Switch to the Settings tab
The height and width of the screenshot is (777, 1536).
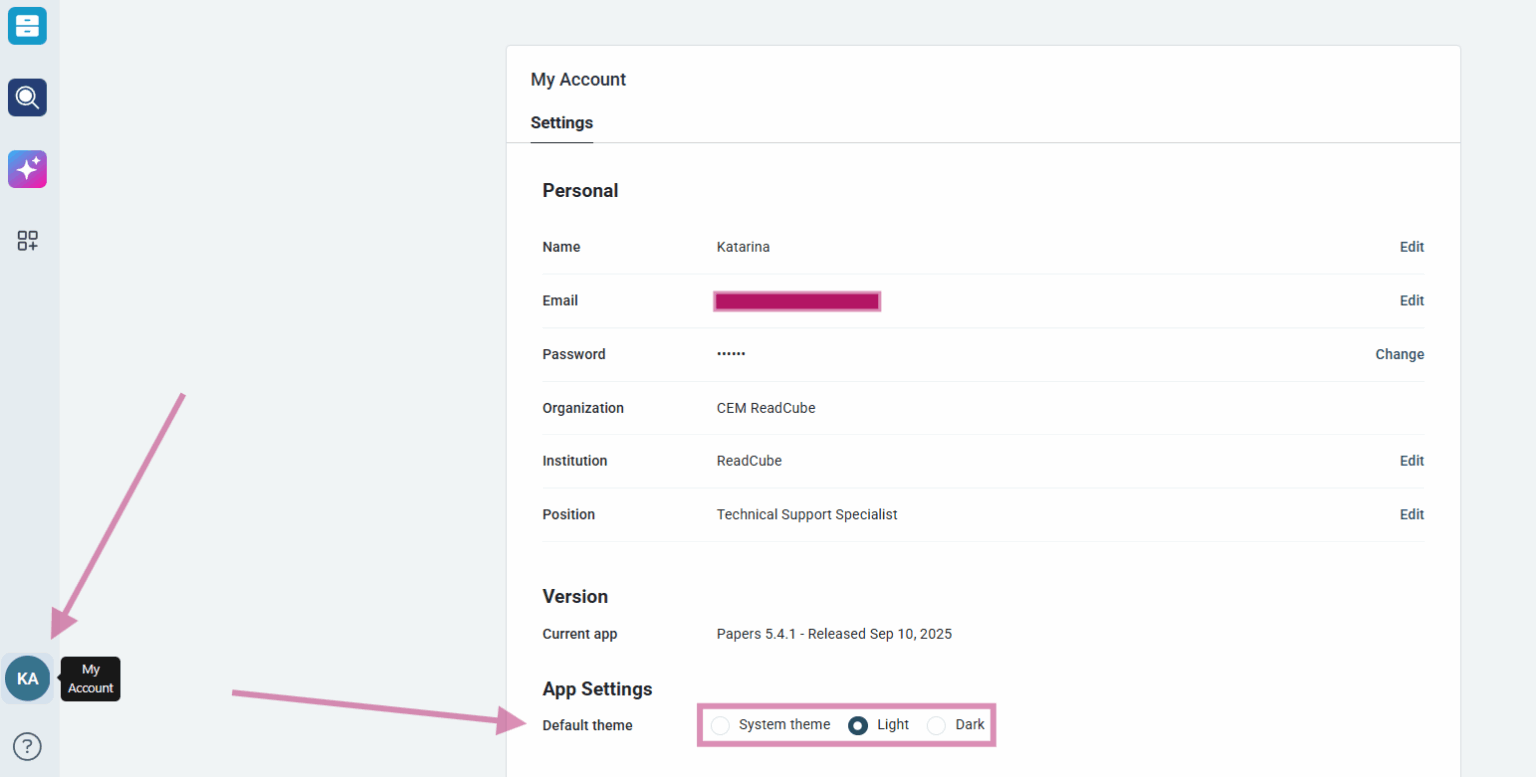pos(561,123)
